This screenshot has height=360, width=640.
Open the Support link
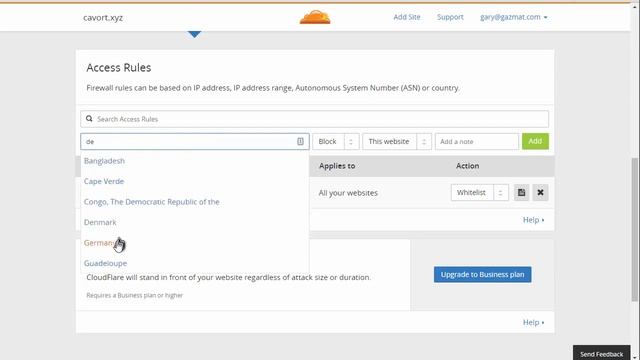450,17
